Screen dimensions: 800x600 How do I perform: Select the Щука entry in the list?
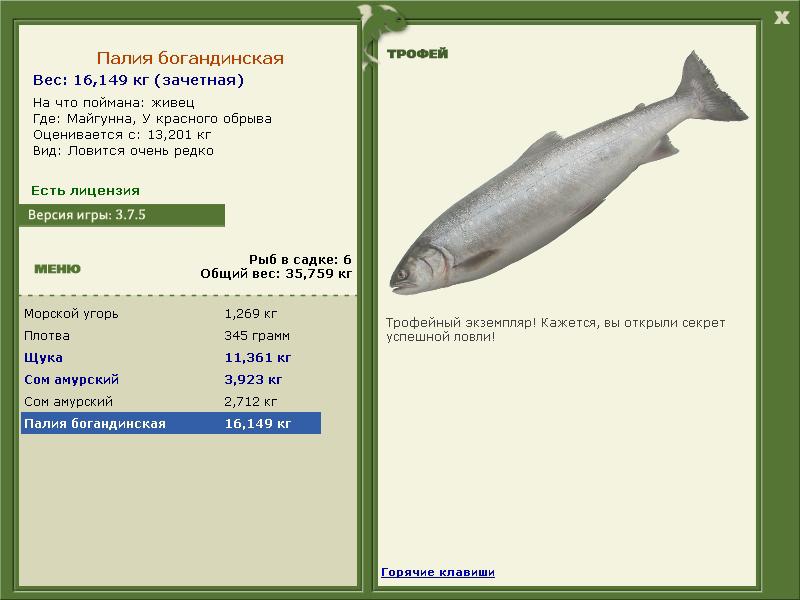pos(171,358)
